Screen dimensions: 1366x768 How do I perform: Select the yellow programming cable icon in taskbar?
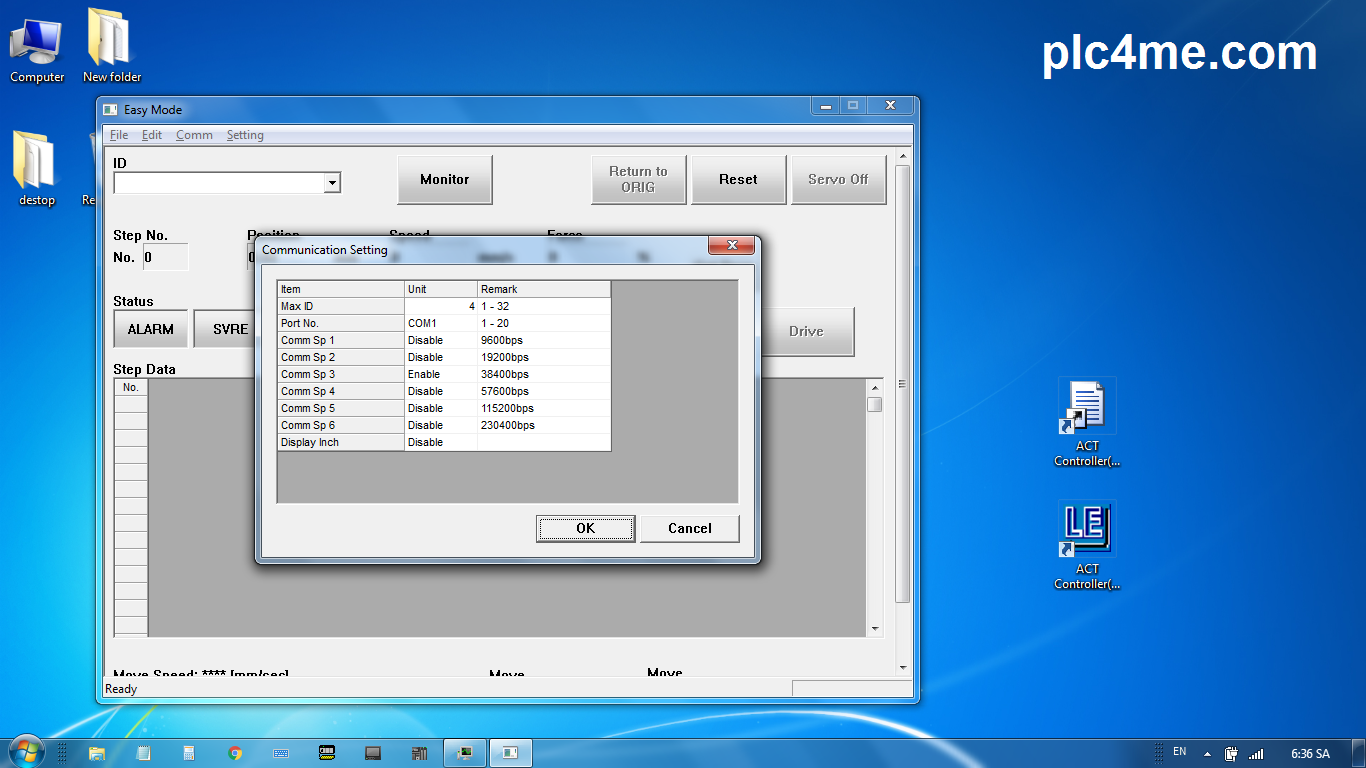point(327,752)
